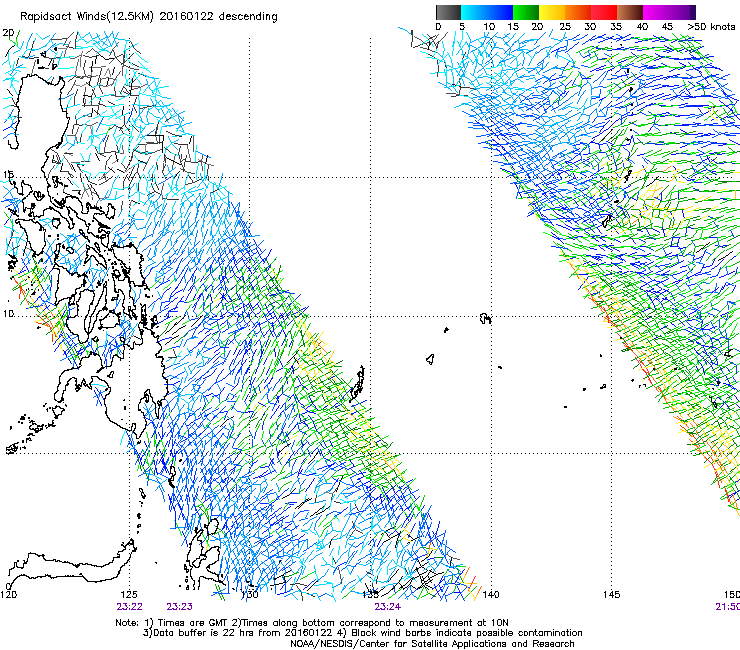Pick the brown 35-40 knots legend segment
Viewport: 740px width, 650px height.
coord(630,12)
